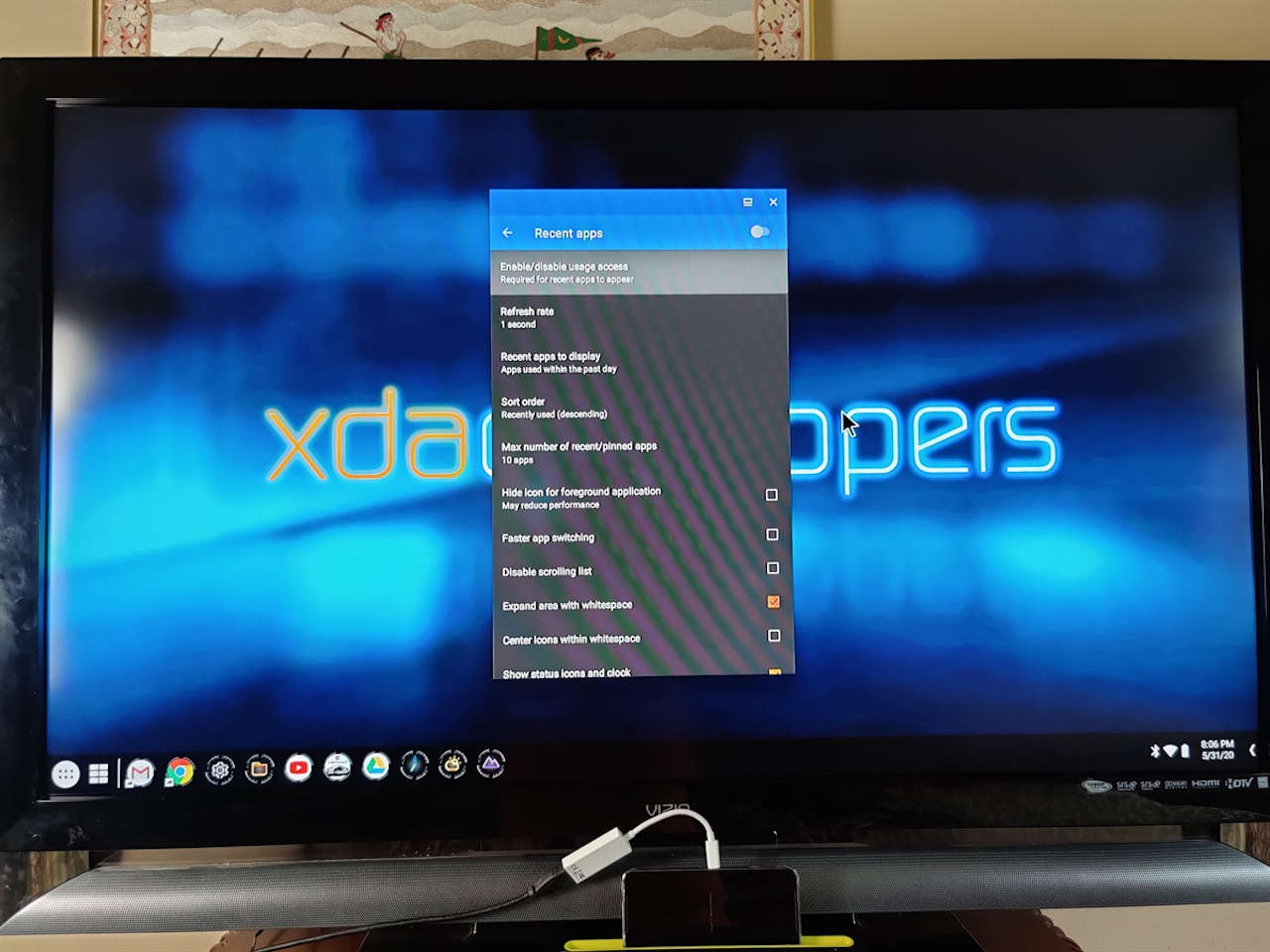Screen dimensions: 1270x952
Task: Click the clock showing 8:06 PM
Action: 1217,744
